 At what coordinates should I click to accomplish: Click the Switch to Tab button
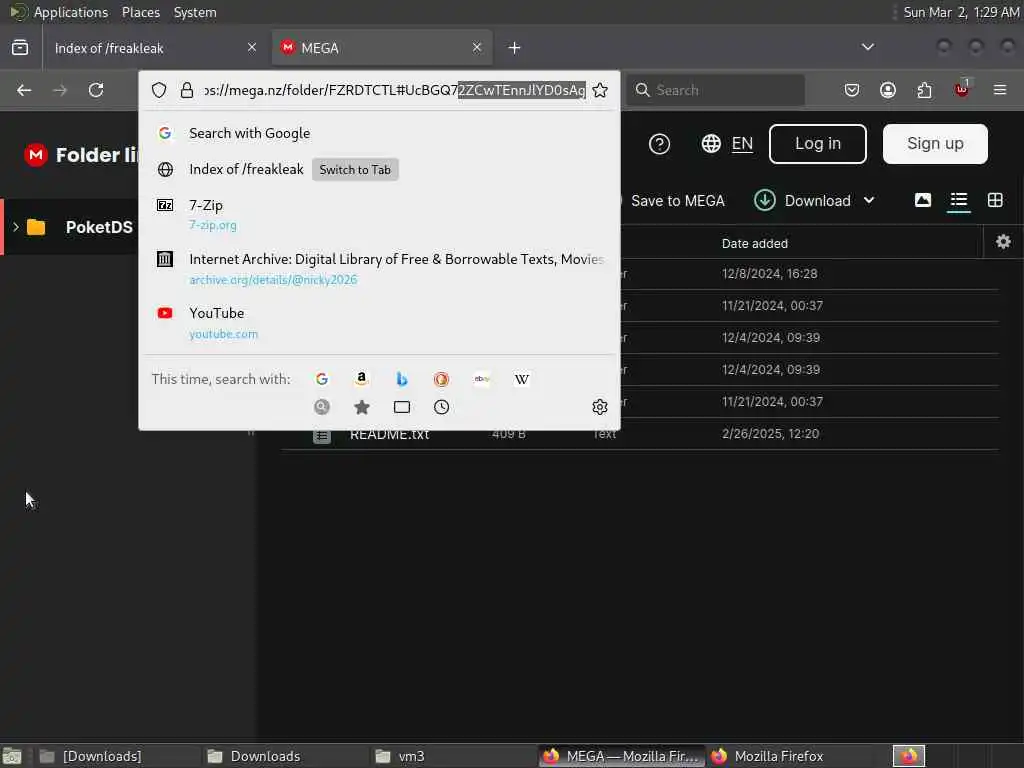[355, 170]
